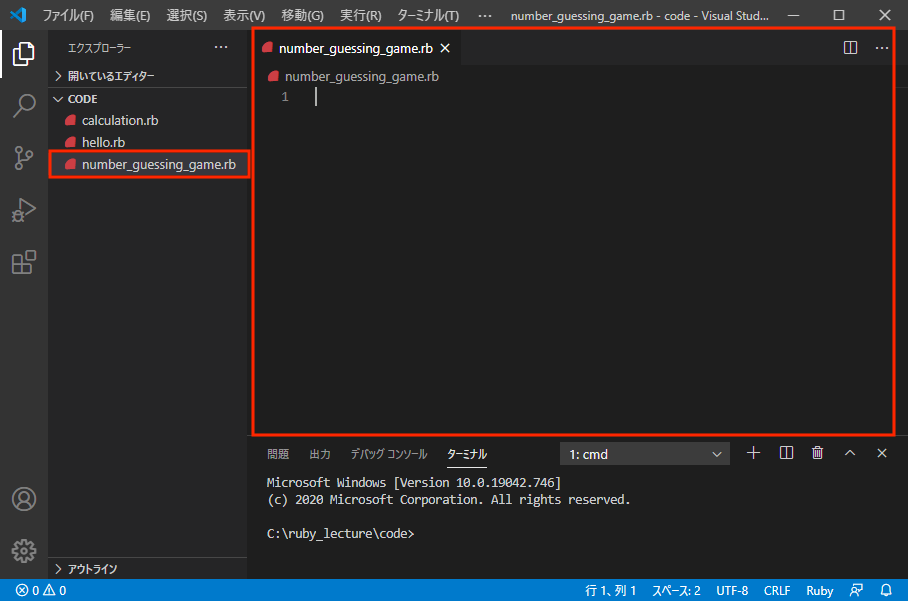Open the 表示(V) menu

(x=244, y=16)
